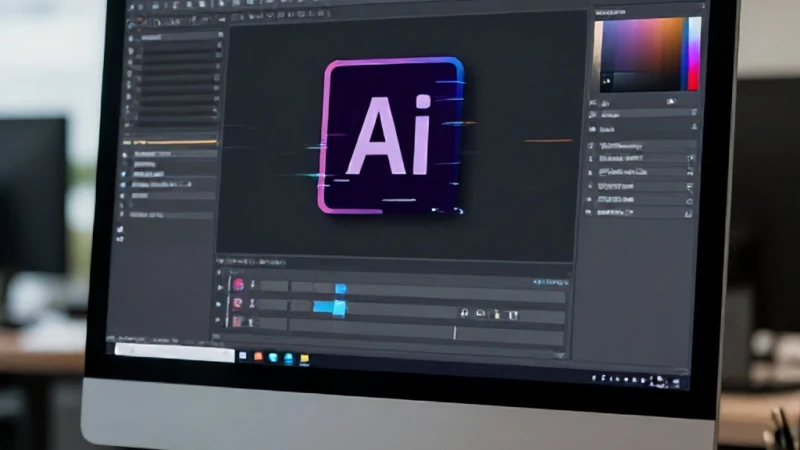The image size is (800, 450).
Task: Click the white playhead marker in the timeline
Action: click(x=455, y=333)
